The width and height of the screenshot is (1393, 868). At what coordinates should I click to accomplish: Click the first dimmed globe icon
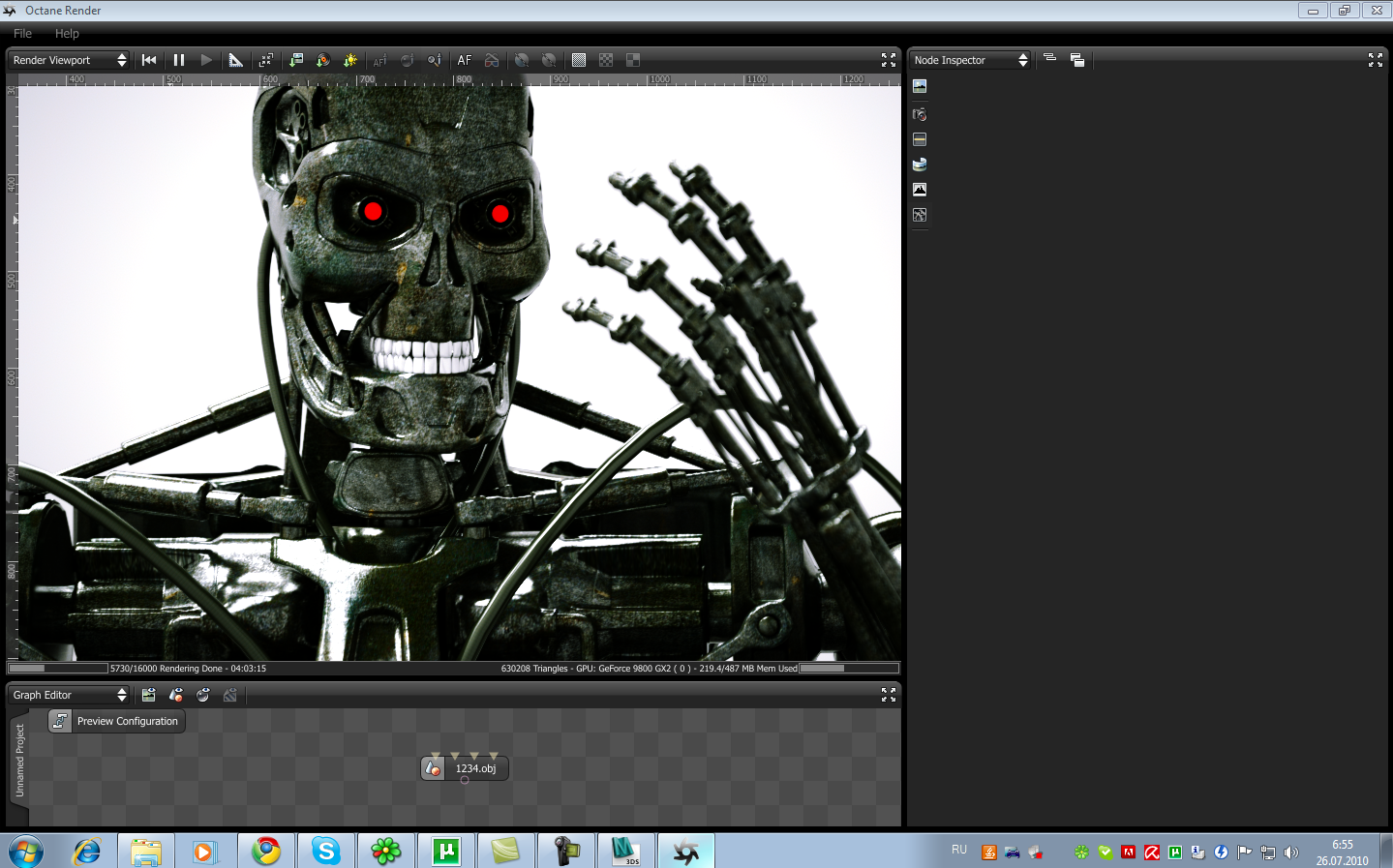click(522, 60)
